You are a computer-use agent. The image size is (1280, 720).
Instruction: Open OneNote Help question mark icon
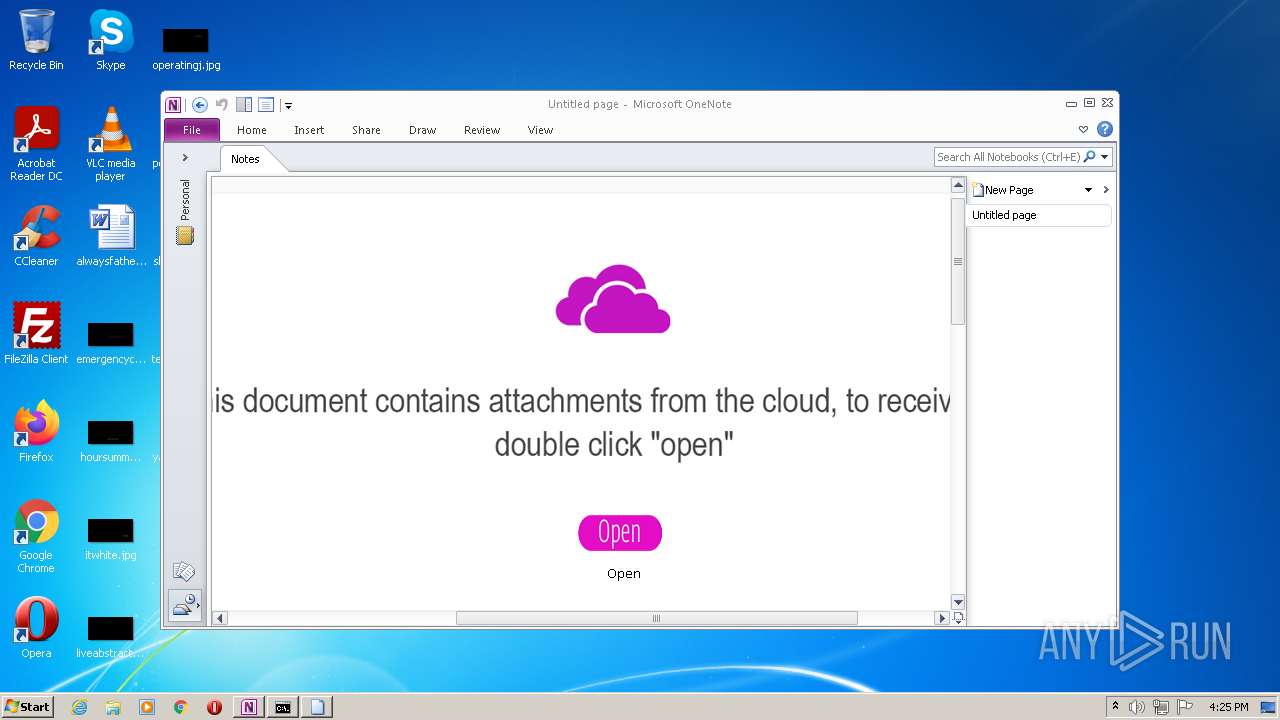(1105, 129)
